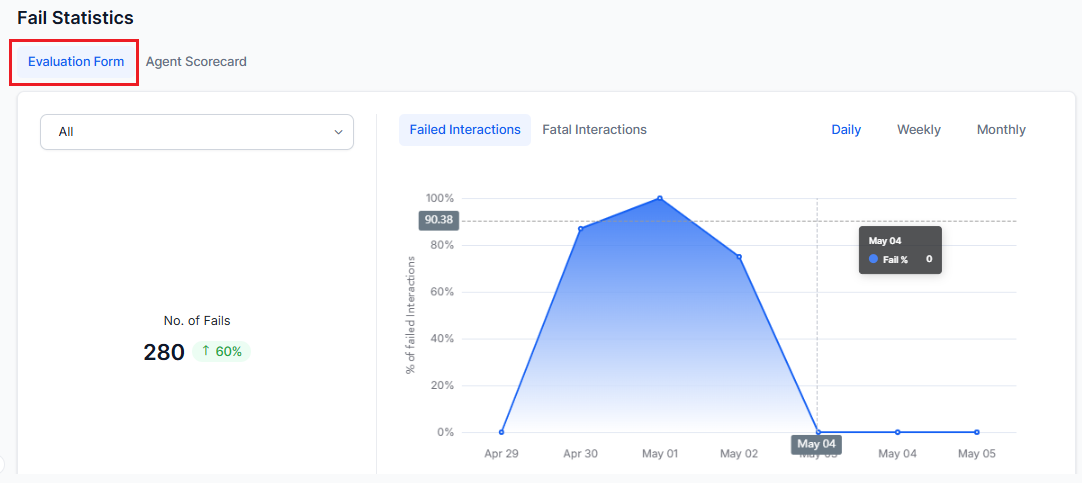Open the Agent Scorecard tab

coord(196,62)
